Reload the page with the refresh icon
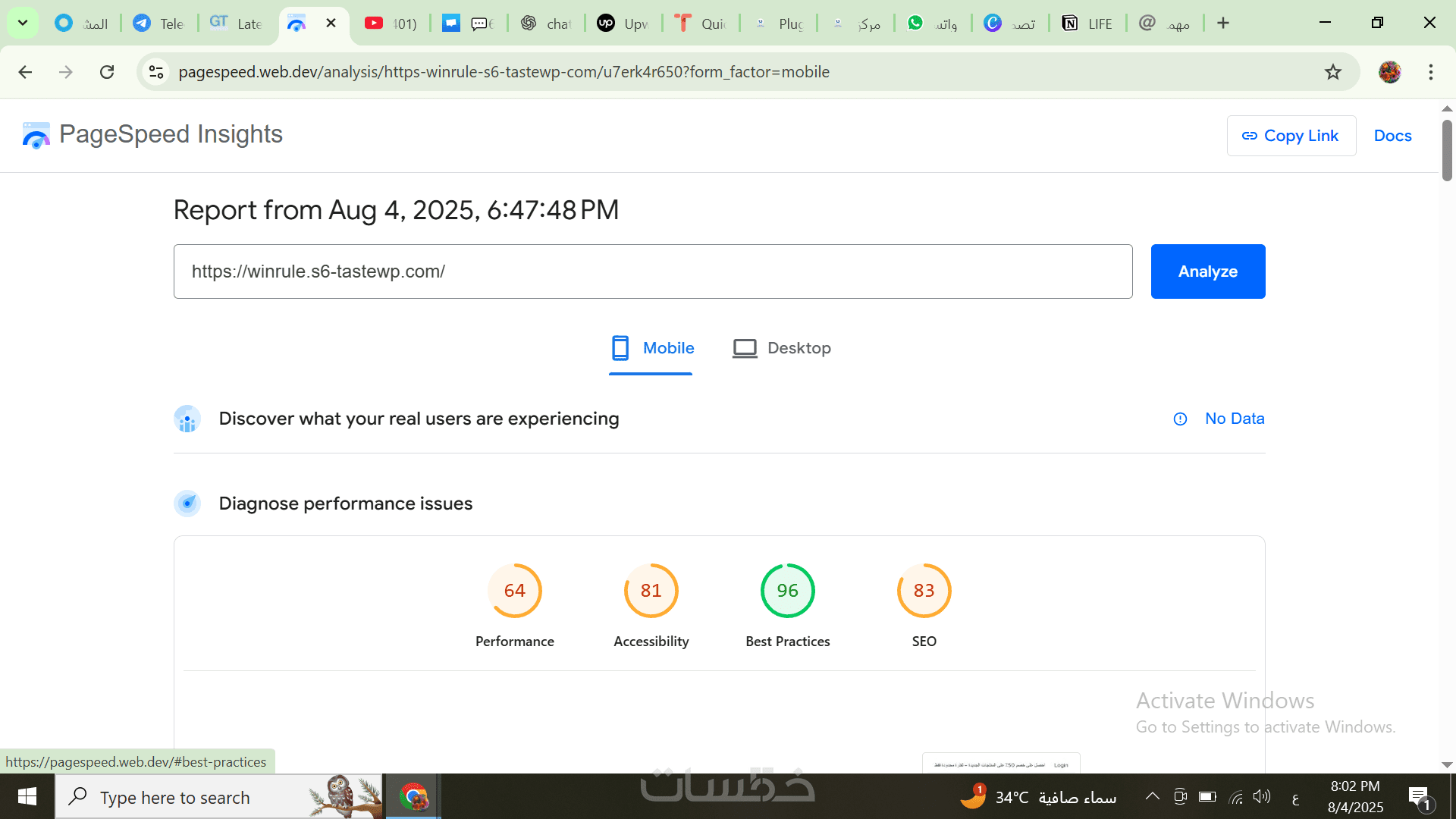The image size is (1456, 819). click(107, 72)
